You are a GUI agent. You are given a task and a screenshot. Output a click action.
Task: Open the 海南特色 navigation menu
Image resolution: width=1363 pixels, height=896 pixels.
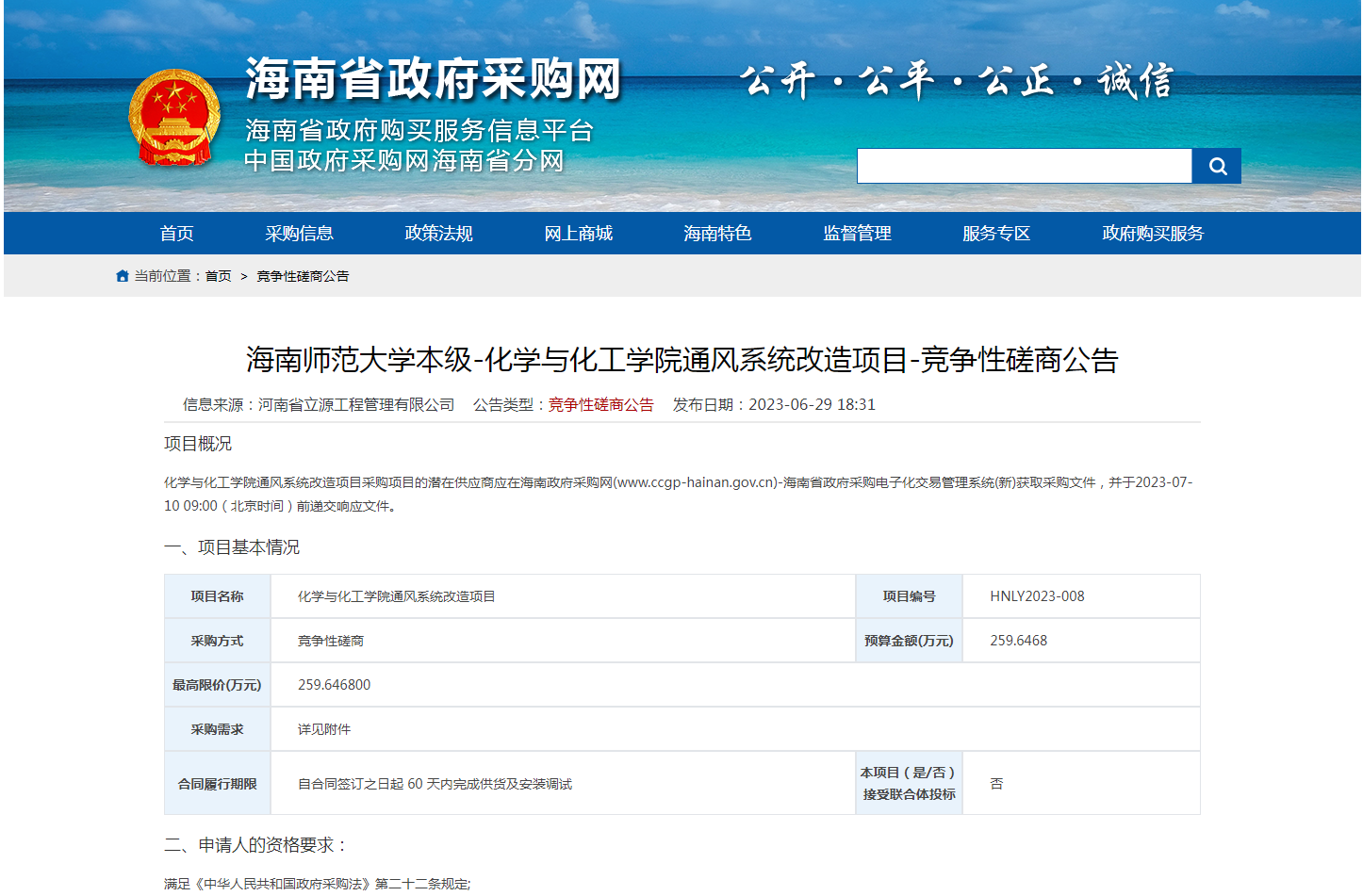click(x=717, y=233)
